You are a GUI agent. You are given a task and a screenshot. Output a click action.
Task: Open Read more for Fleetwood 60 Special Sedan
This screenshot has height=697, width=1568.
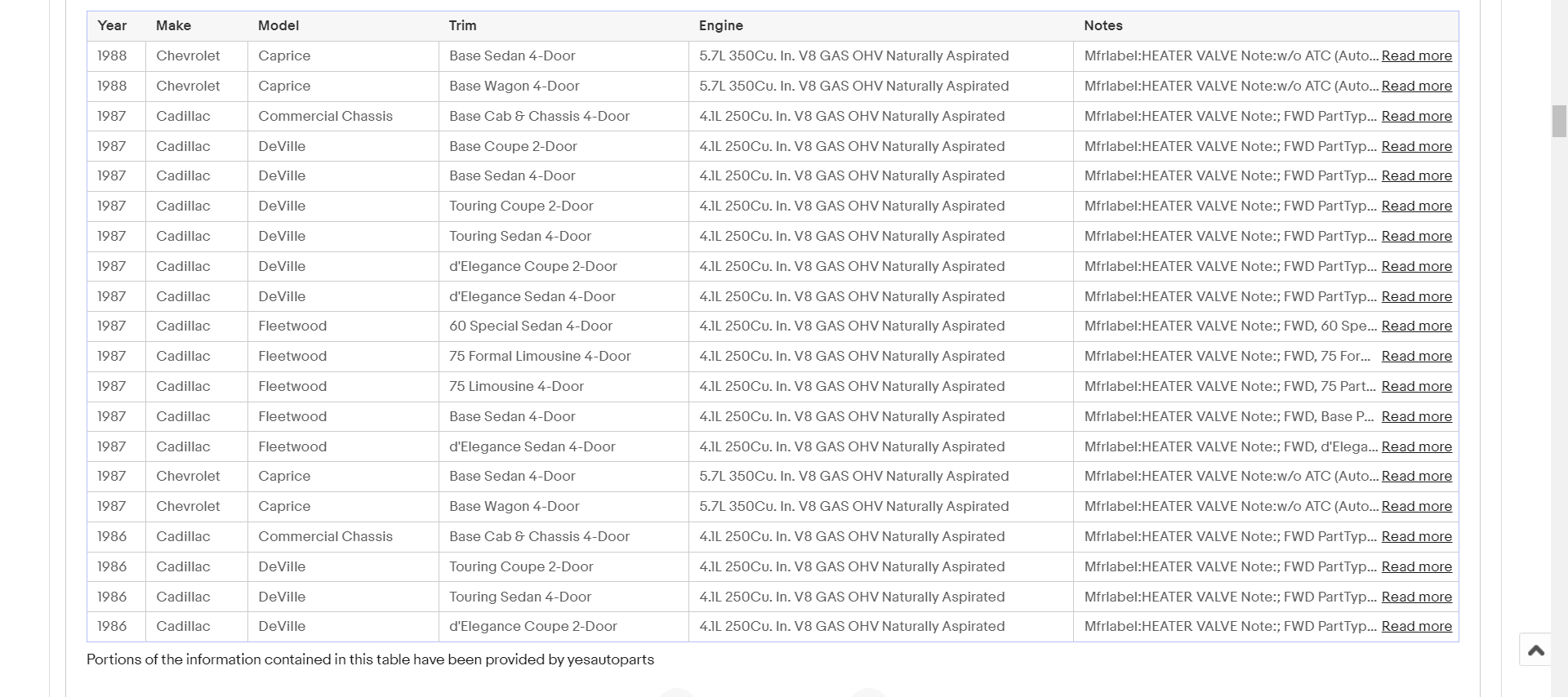[x=1416, y=326]
